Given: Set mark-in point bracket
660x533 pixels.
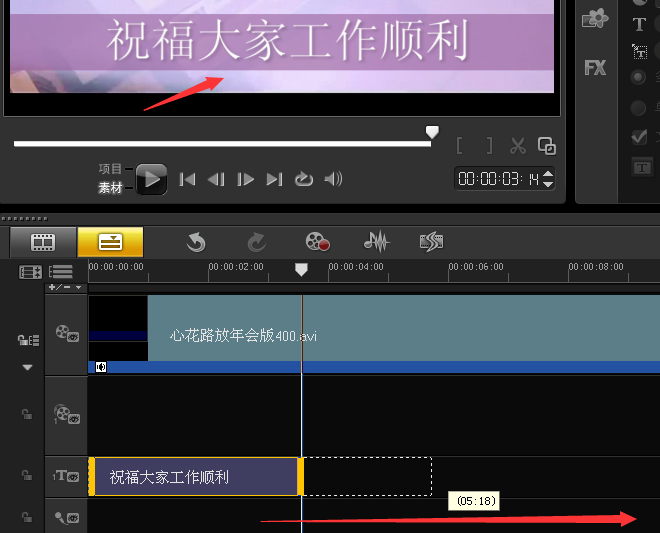Looking at the screenshot, I should coord(460,146).
